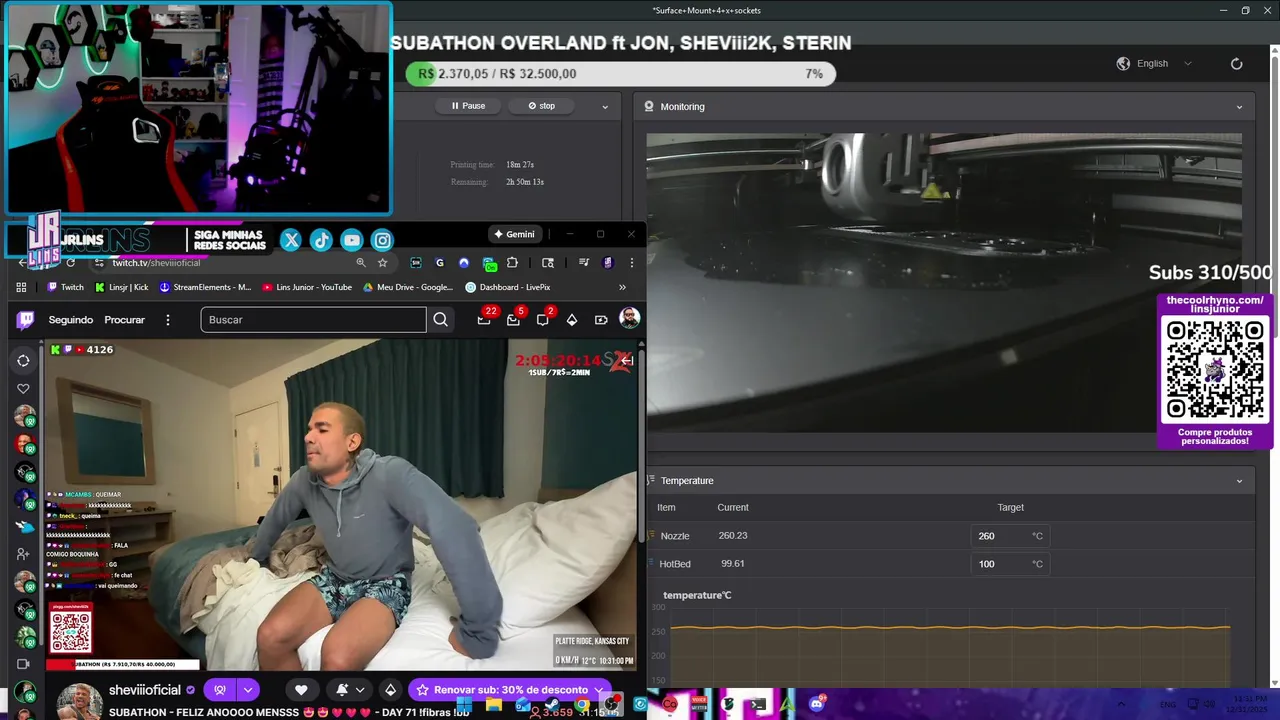Screen dimensions: 1280x720
Task: View site information for twitch.tv
Action: tap(99, 263)
